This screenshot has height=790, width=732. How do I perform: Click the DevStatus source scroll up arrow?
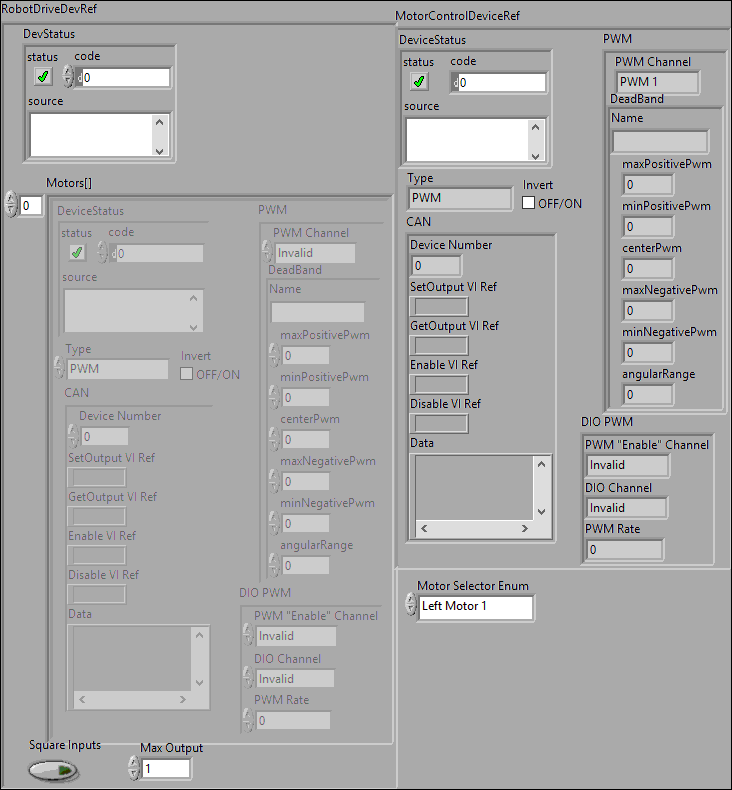coord(160,121)
